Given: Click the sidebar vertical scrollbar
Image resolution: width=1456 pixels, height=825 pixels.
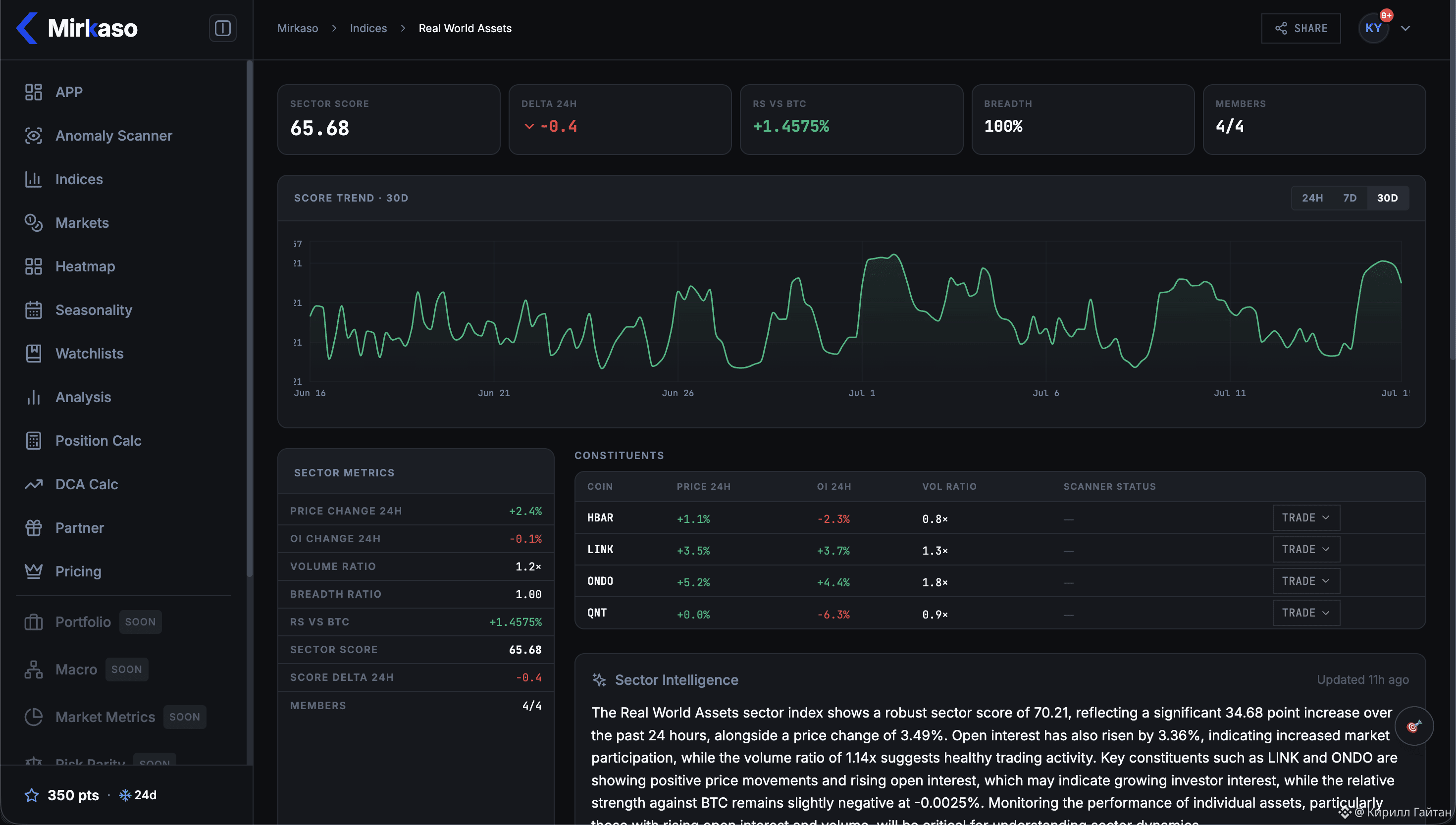Looking at the screenshot, I should (249, 317).
